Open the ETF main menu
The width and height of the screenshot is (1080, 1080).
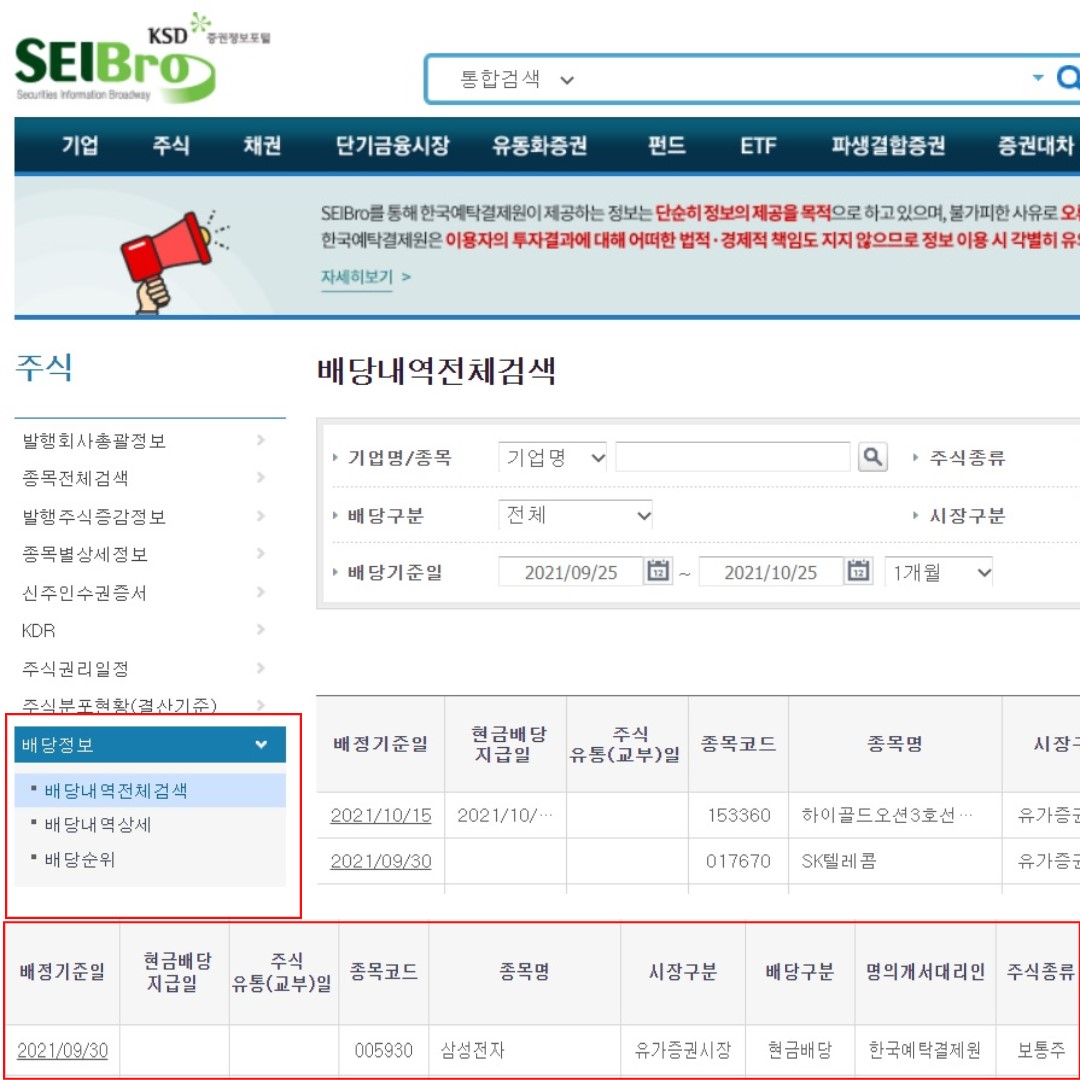758,145
